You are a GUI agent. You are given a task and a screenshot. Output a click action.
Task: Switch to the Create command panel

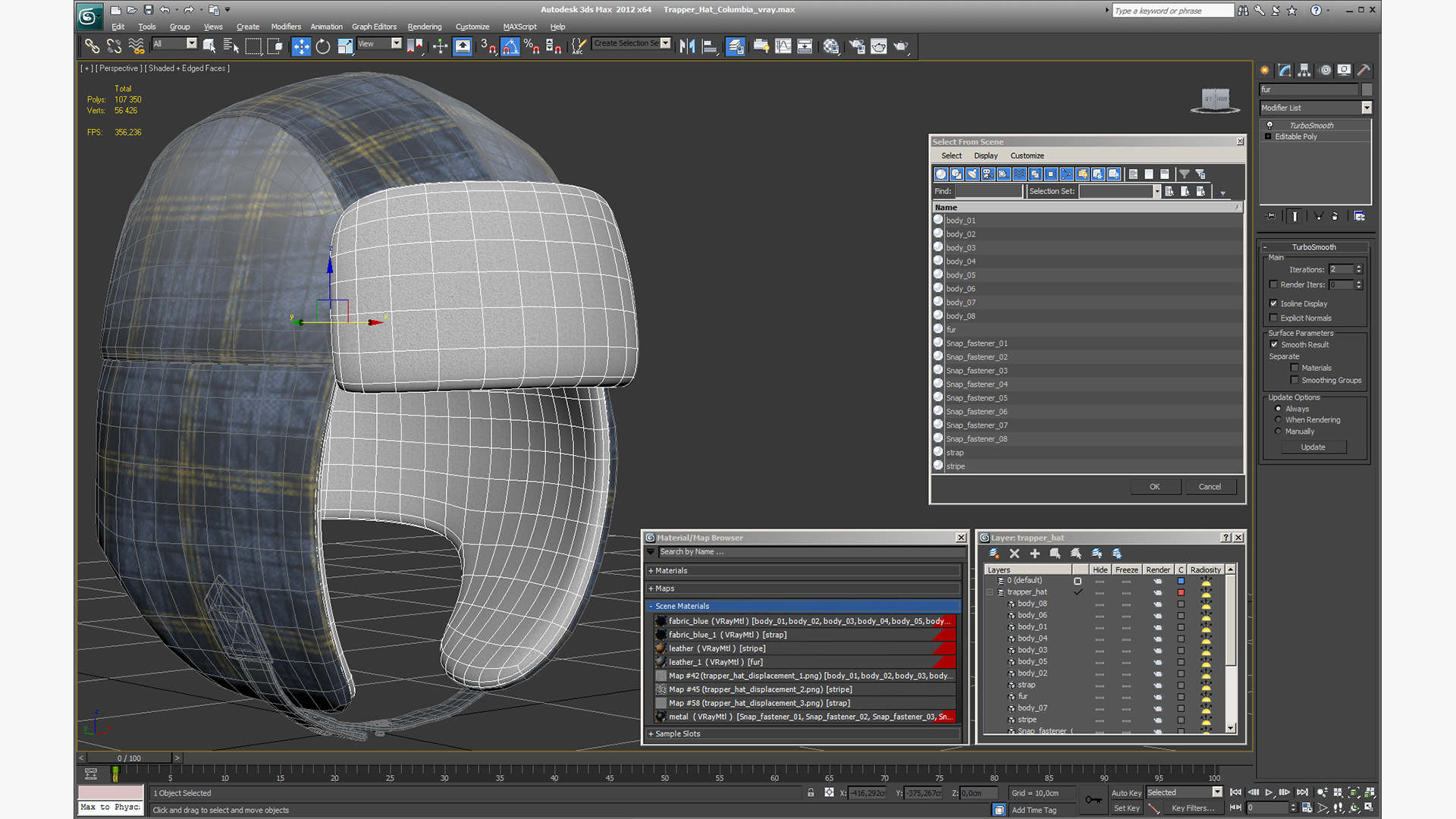pos(1265,70)
